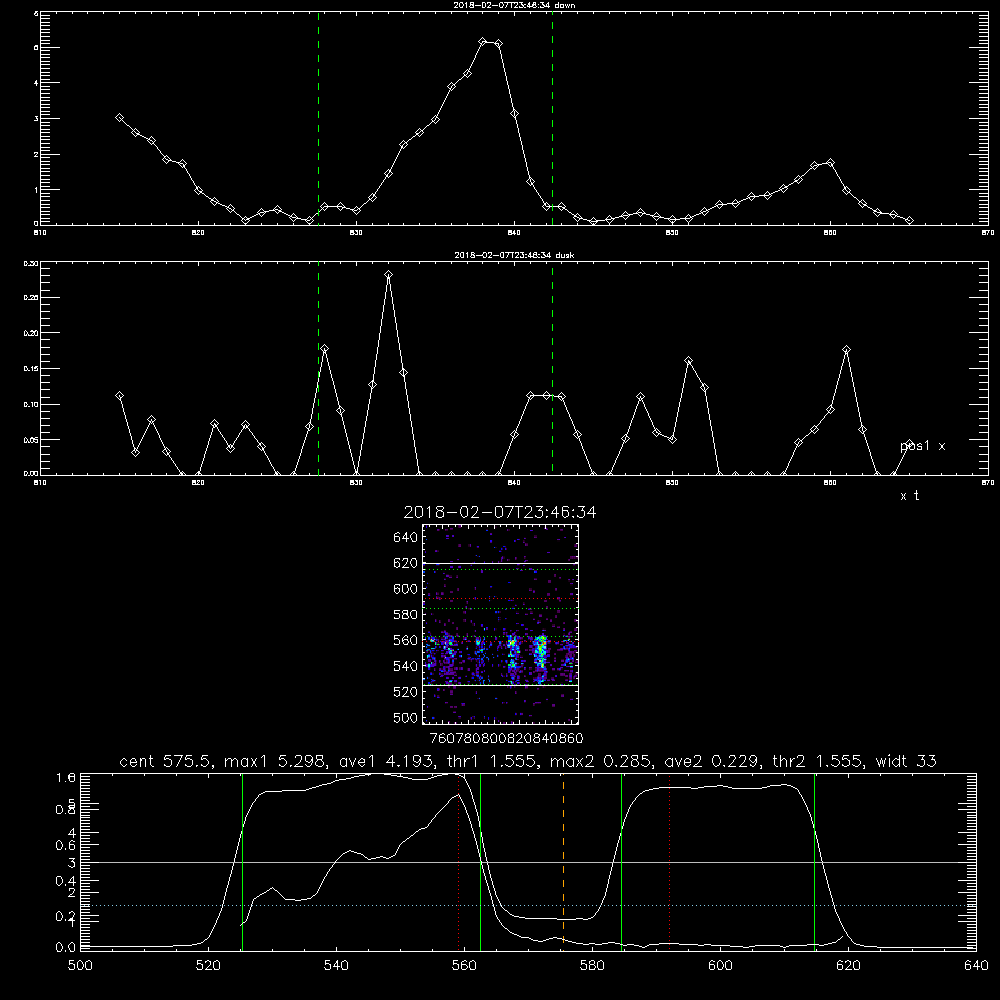1000x1000 pixels.
Task: Click the 540 label on bottom plot x-axis
Action: (x=336, y=966)
